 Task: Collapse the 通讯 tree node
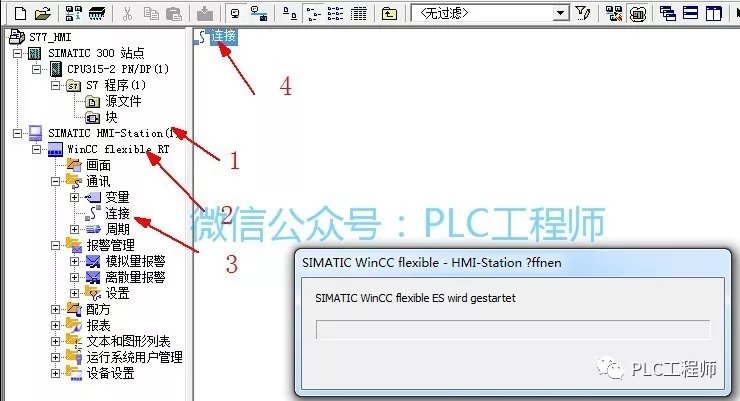[x=56, y=181]
